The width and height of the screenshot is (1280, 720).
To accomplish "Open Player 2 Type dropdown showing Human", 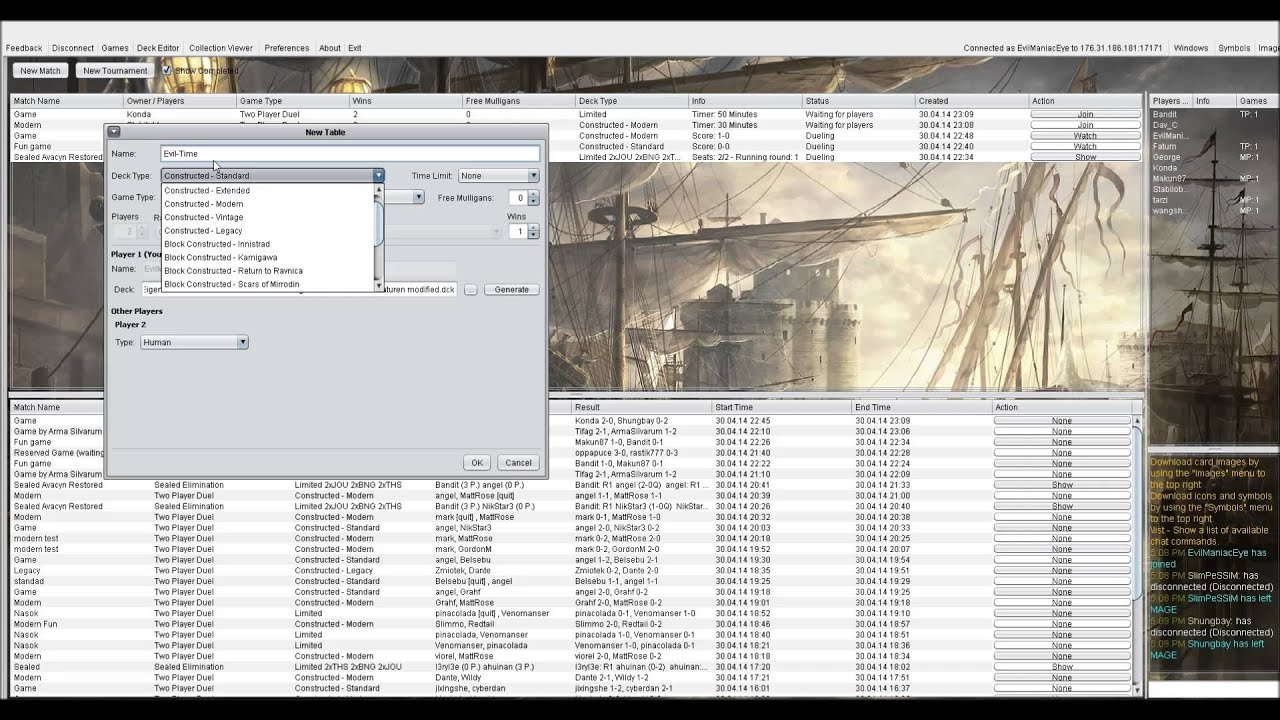I will pos(194,342).
